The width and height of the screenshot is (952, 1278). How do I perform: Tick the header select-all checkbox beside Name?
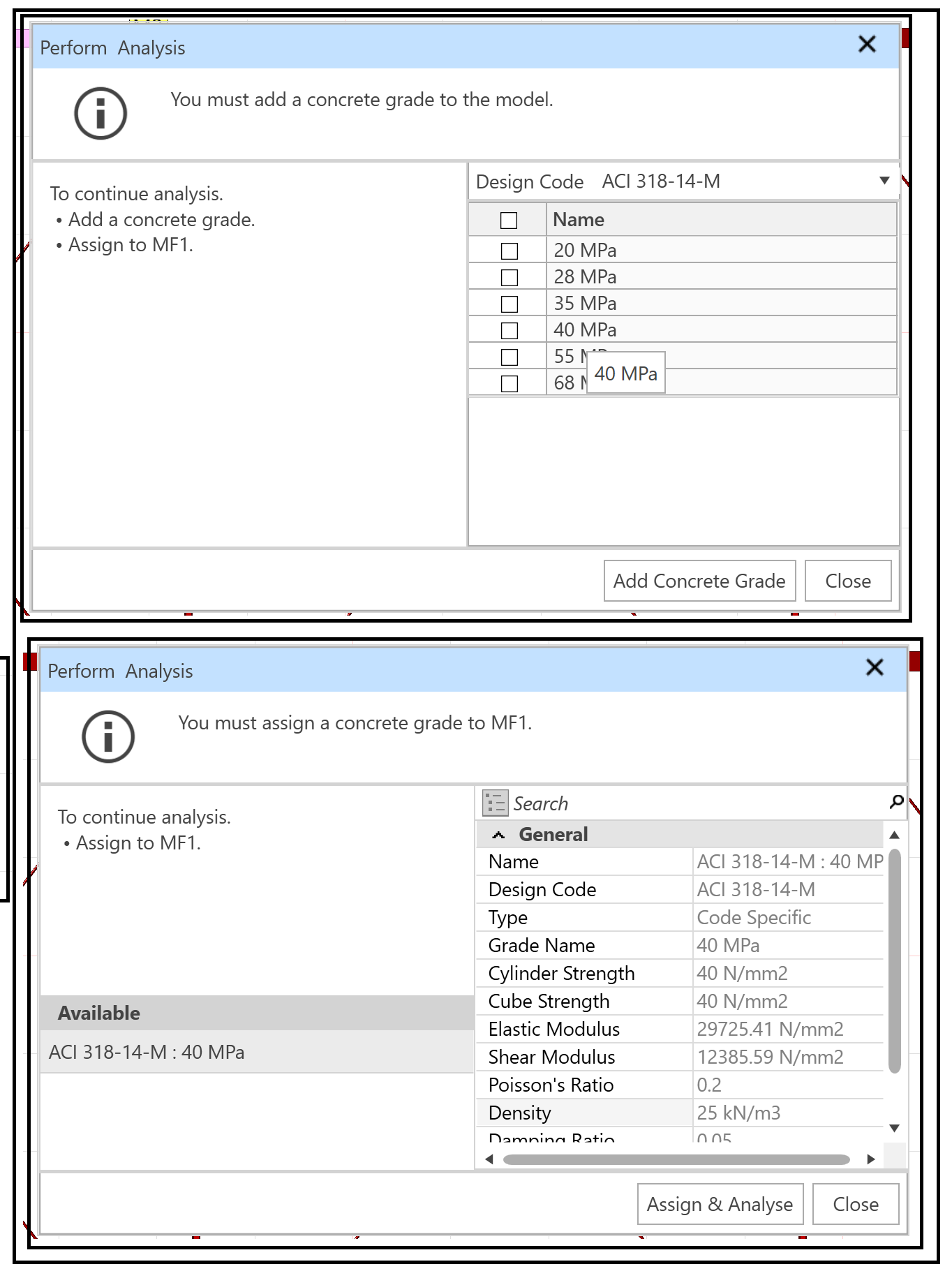point(509,221)
